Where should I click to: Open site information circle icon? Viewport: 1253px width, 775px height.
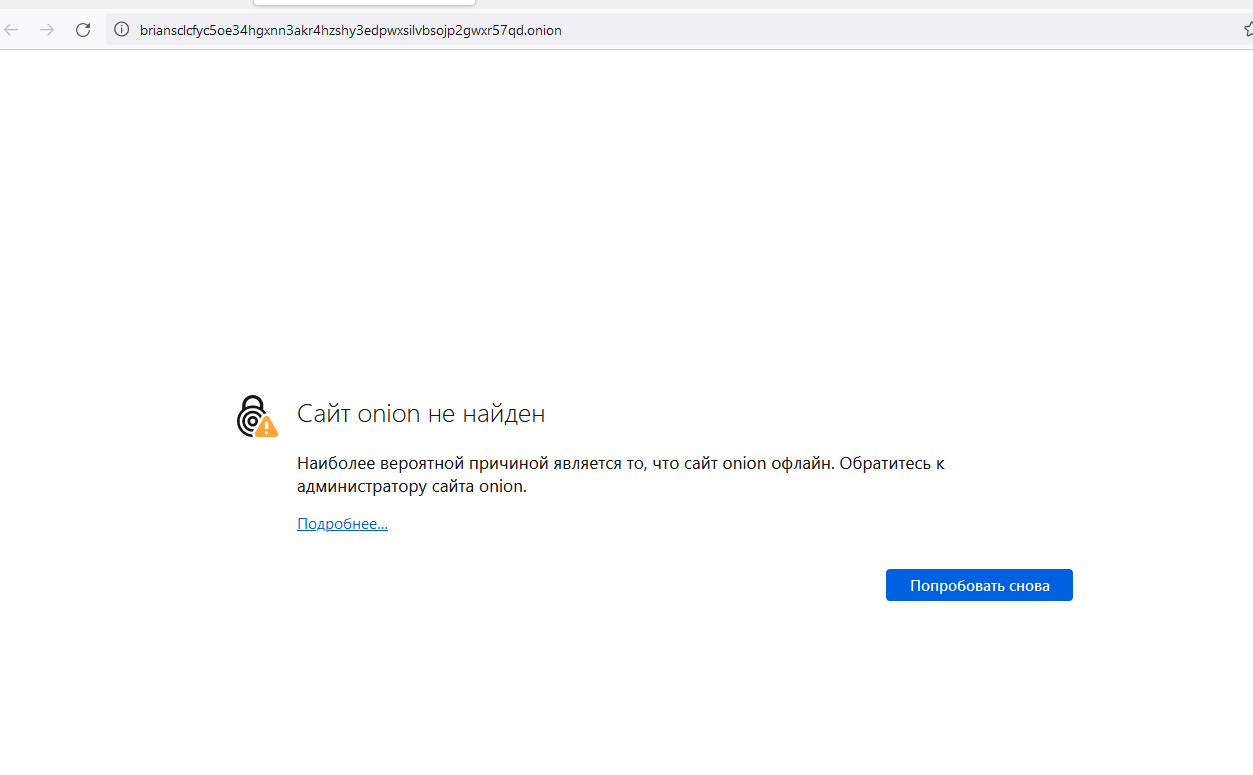point(122,30)
